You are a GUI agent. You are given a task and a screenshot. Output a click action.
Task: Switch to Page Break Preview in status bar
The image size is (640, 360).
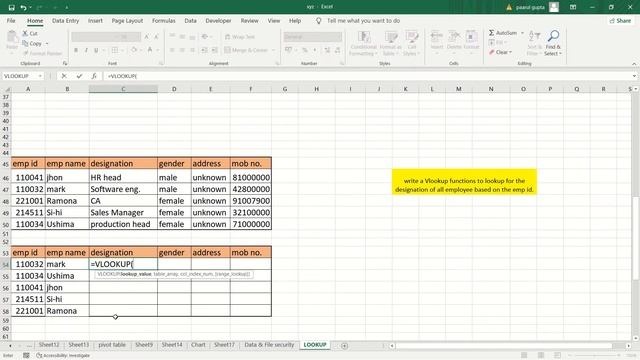558,356
